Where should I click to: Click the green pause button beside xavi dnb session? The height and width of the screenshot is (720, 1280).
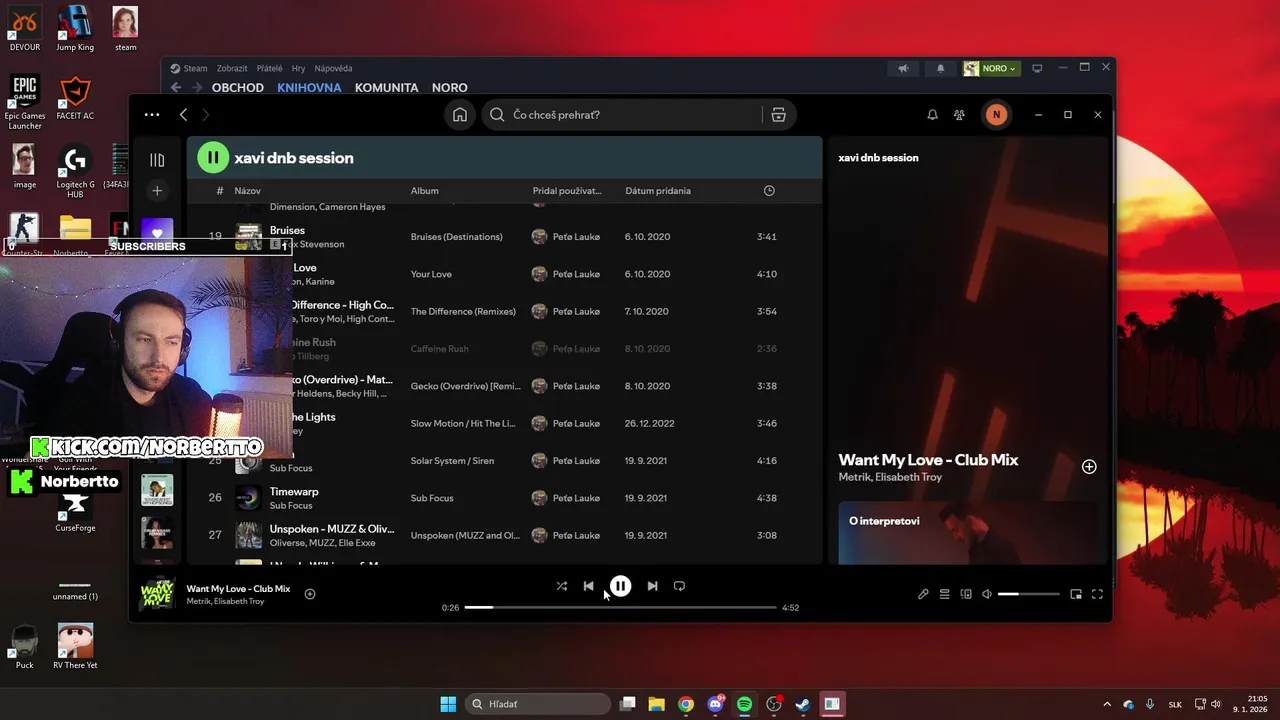[212, 157]
